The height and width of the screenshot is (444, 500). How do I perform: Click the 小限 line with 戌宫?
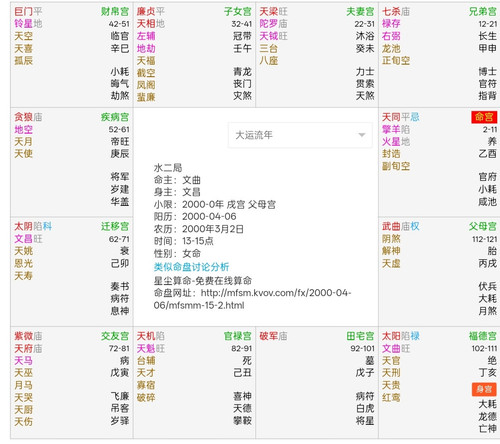tap(215, 204)
